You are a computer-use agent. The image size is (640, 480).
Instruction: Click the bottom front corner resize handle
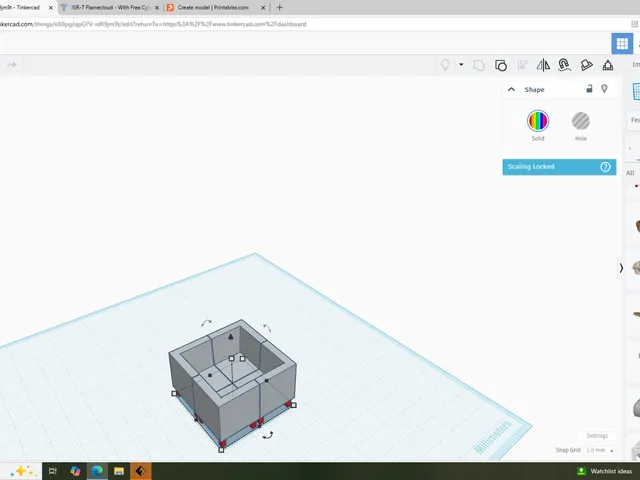[x=221, y=450]
